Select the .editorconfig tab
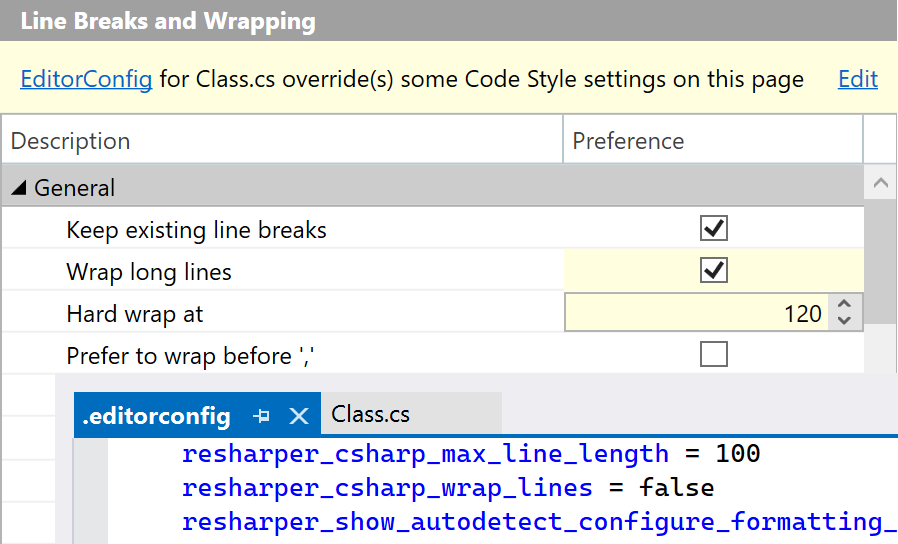Viewport: 898px width, 544px height. click(x=156, y=415)
